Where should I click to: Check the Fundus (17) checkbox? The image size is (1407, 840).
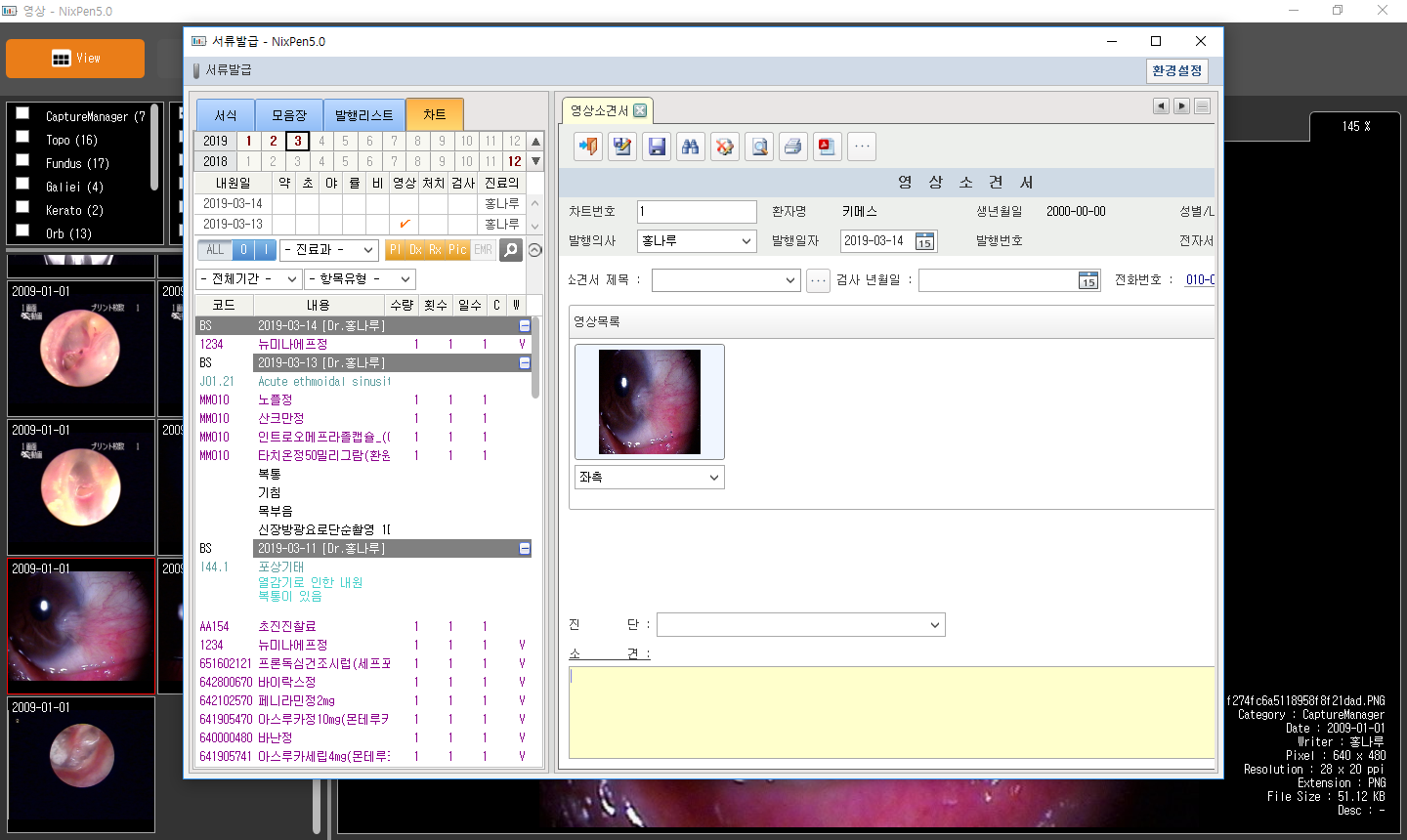pyautogui.click(x=22, y=161)
